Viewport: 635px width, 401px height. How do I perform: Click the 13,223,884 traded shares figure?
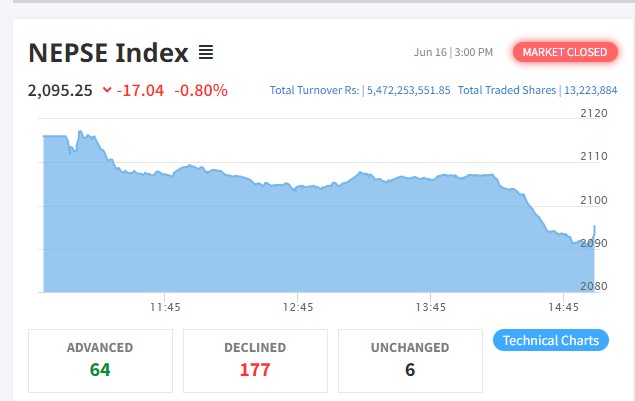[591, 91]
